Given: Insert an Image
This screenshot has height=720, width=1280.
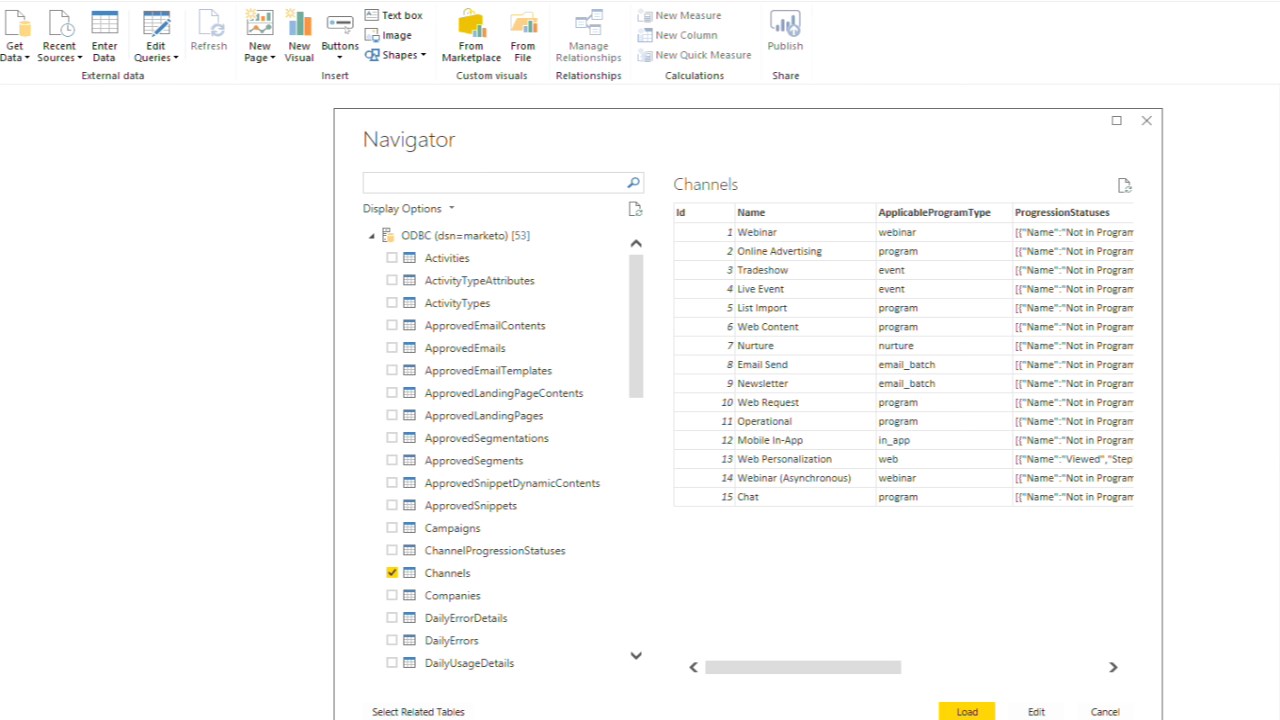Looking at the screenshot, I should [x=388, y=35].
